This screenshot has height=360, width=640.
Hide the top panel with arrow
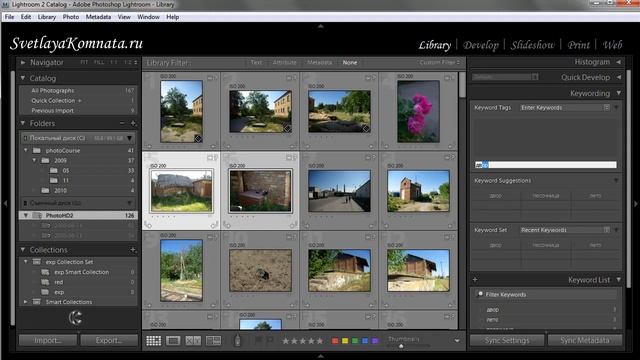[320, 26]
